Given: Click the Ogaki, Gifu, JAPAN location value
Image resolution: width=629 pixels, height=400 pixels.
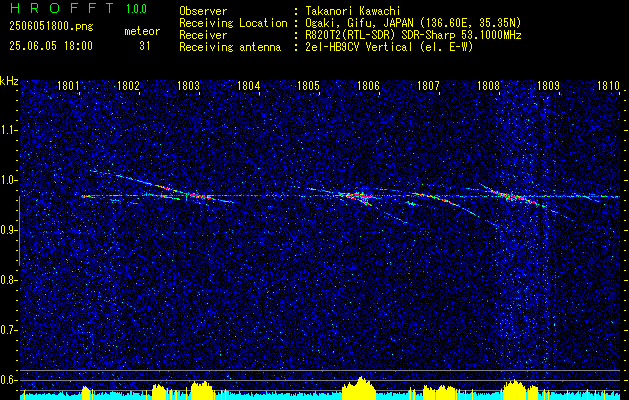Looking at the screenshot, I should click(413, 23).
